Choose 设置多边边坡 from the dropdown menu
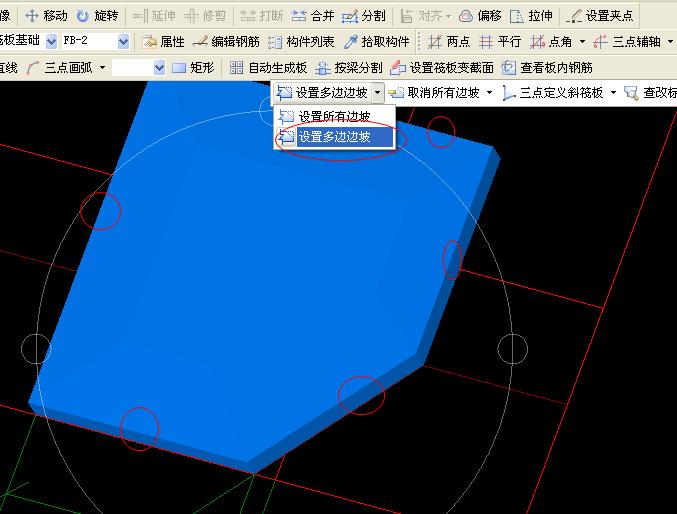The width and height of the screenshot is (677, 514). (x=334, y=137)
